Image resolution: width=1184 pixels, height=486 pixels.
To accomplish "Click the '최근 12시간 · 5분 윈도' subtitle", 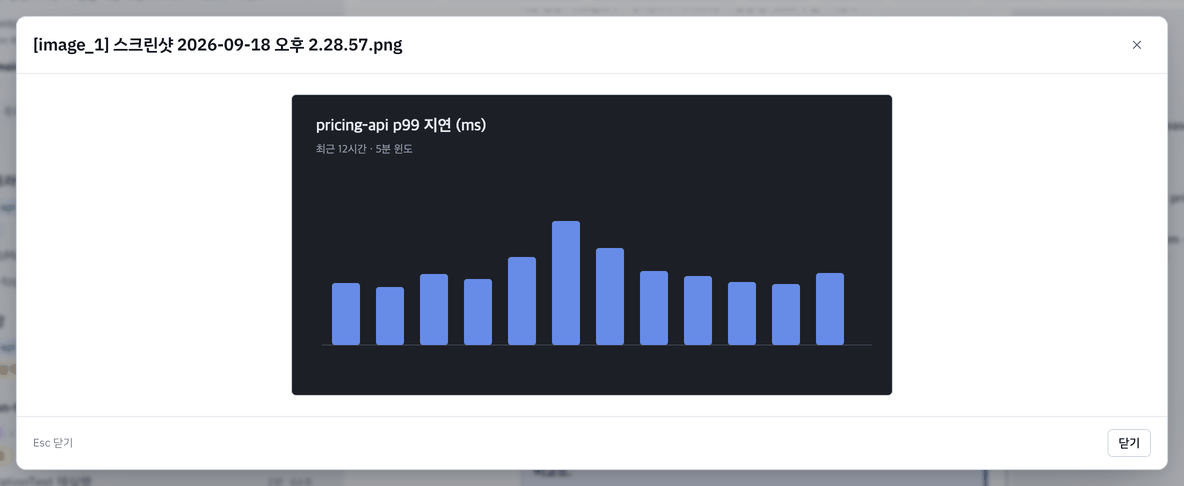I will pos(365,149).
